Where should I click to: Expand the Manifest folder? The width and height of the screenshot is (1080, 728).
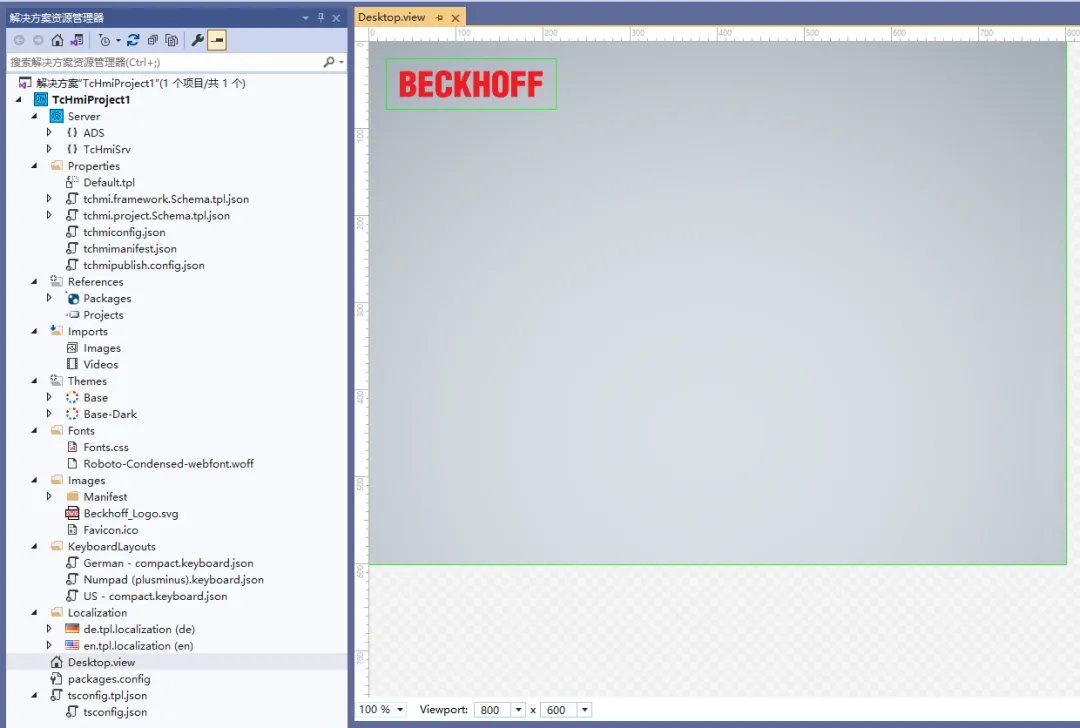[x=49, y=496]
